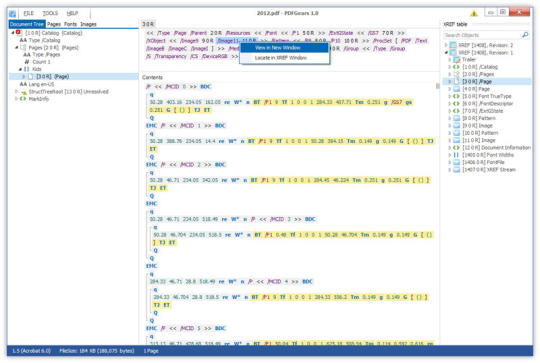Viewport: 540px width, 363px height.
Task: Click the green icon of [1 0 R] /Catalog
Action: (457, 67)
